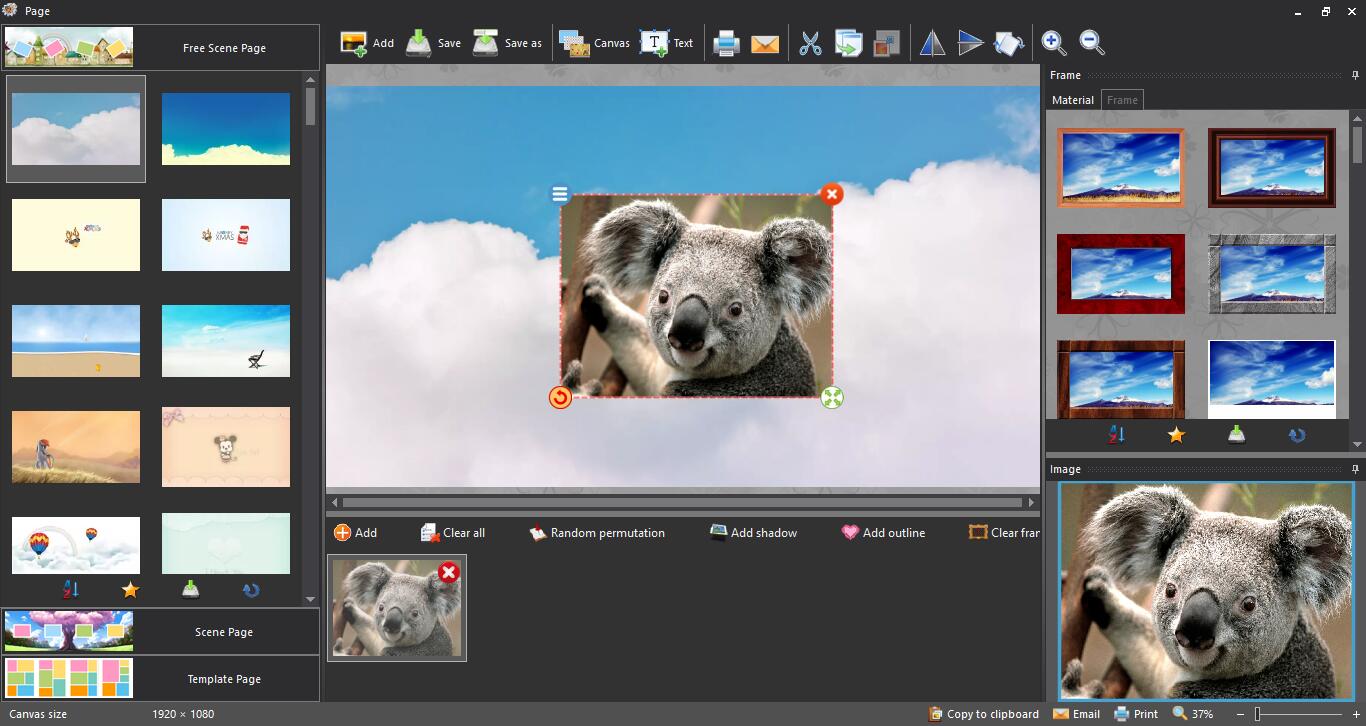Click the green resize handle on koala photo
The height and width of the screenshot is (726, 1366).
832,398
